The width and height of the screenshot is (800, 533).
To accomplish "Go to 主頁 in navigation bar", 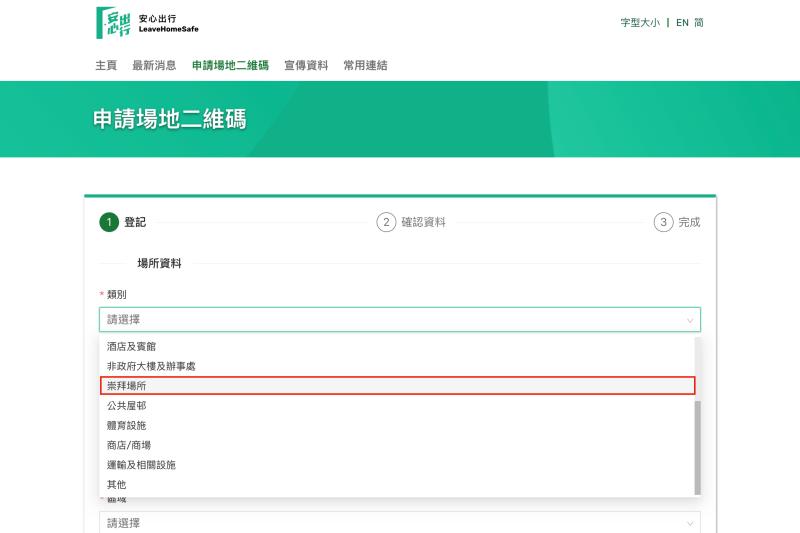I will click(x=106, y=65).
